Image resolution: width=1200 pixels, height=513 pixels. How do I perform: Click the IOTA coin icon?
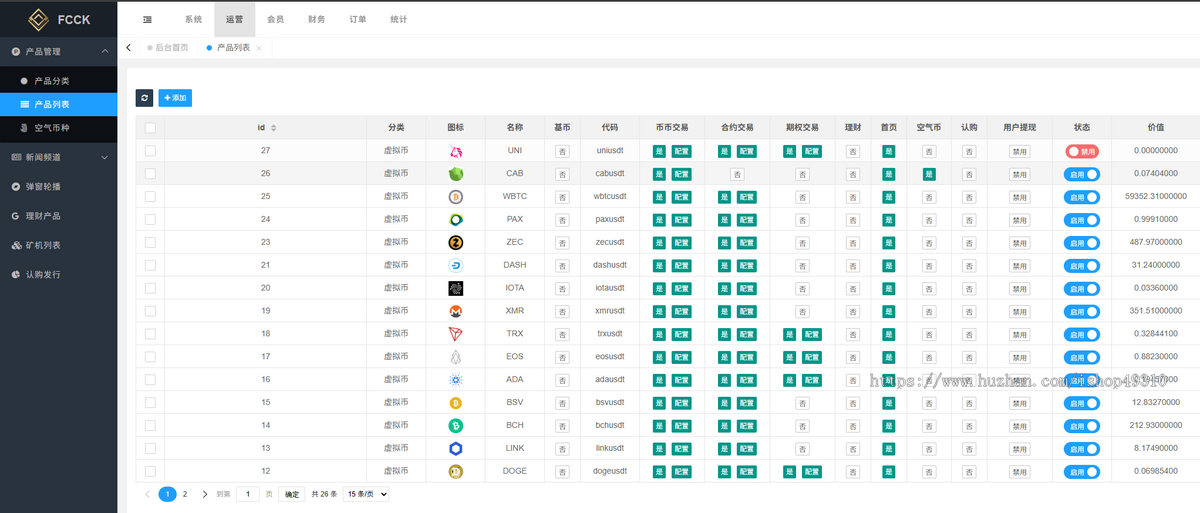[x=456, y=288]
